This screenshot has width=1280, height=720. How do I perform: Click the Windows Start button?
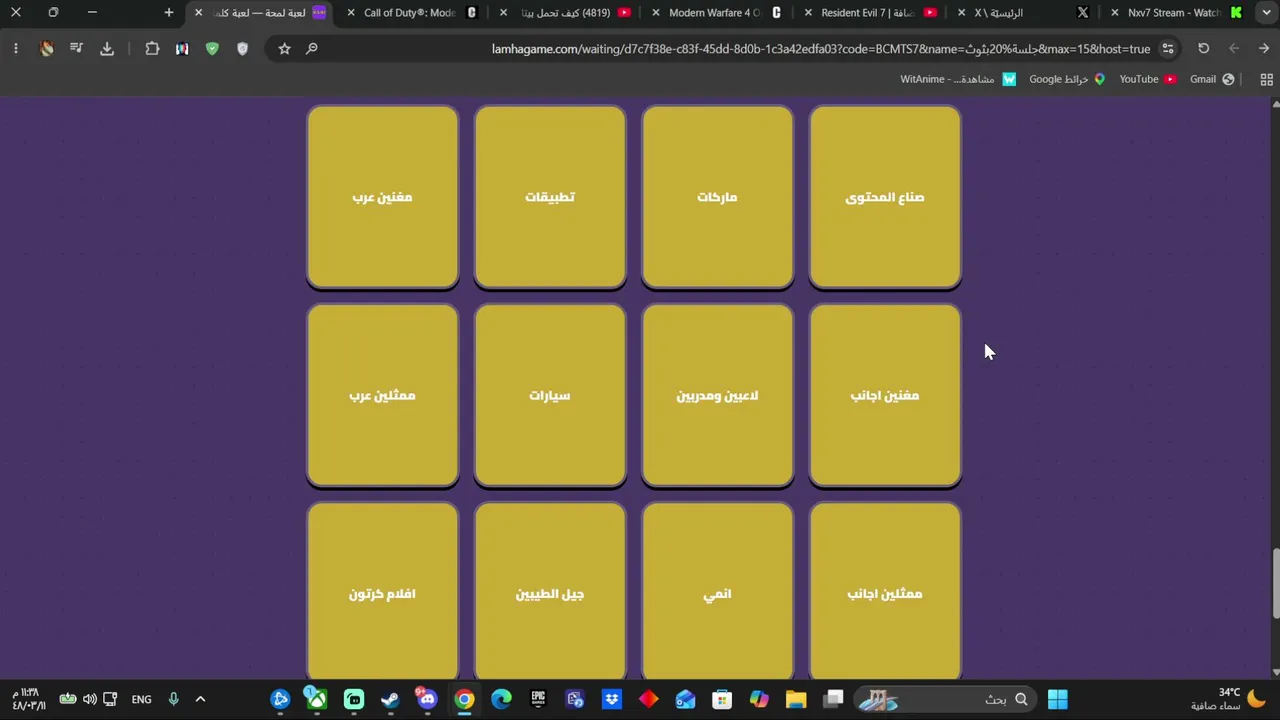[1057, 699]
